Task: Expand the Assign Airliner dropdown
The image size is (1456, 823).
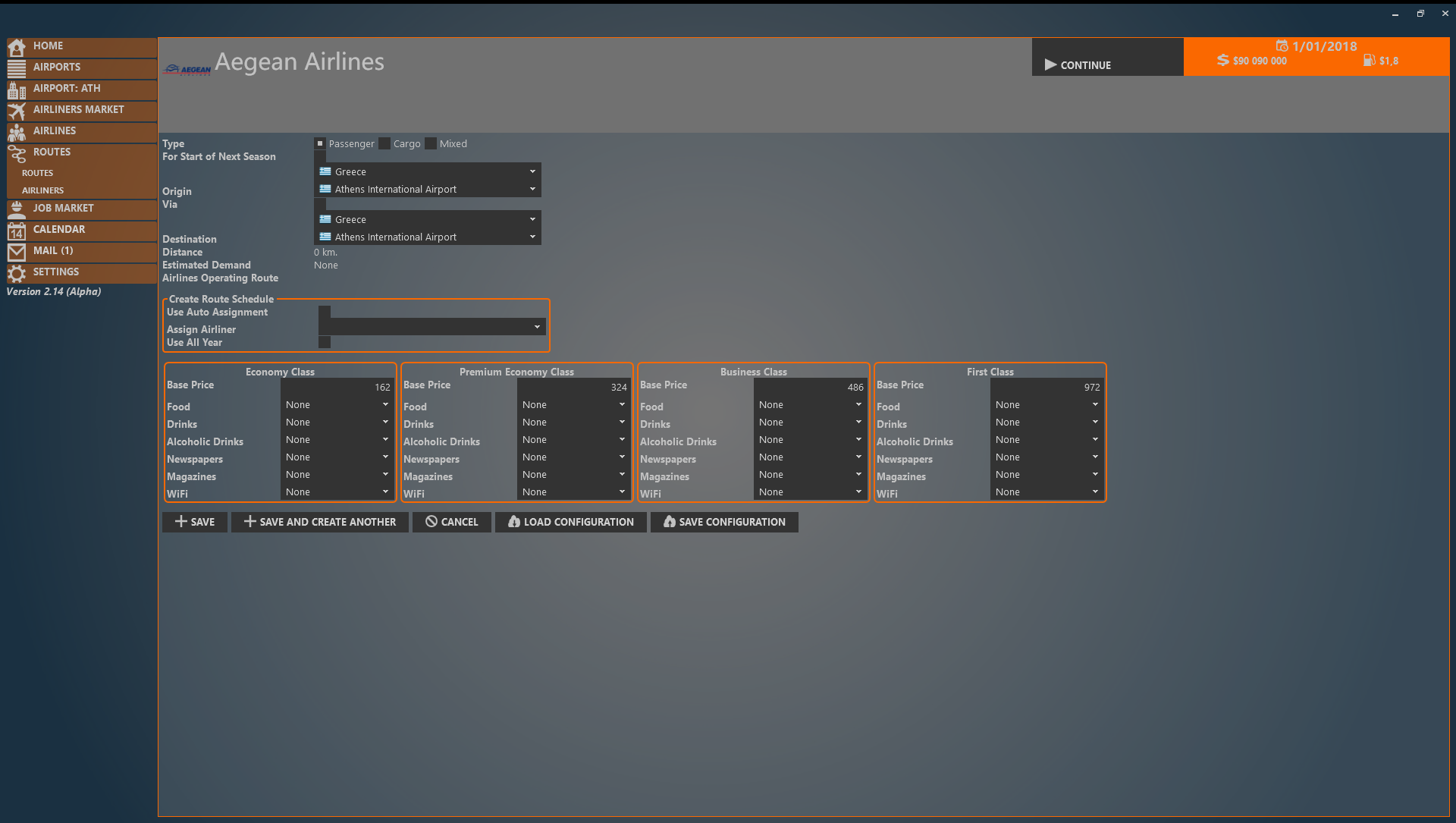Action: [432, 327]
